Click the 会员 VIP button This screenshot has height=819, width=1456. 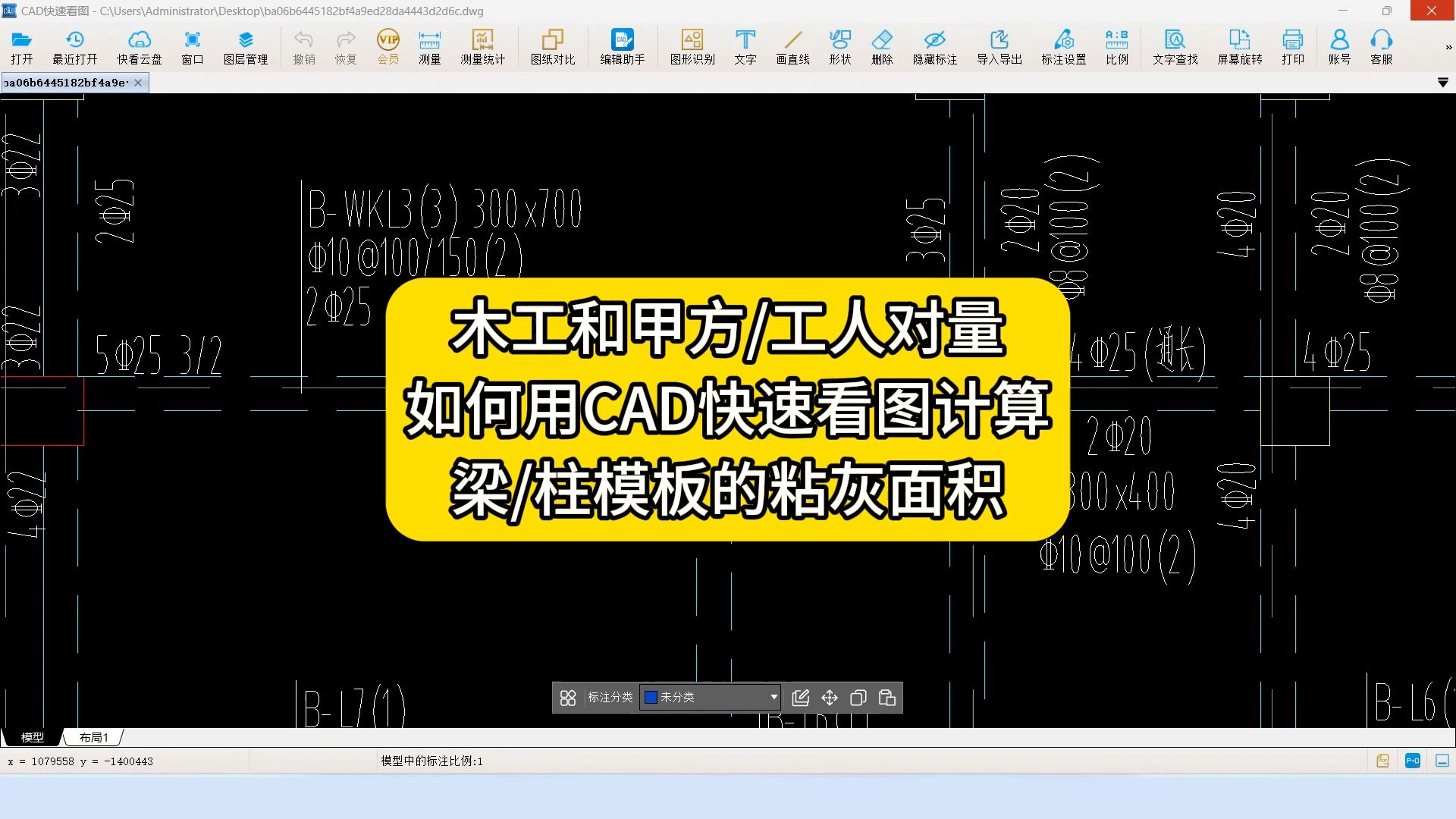click(x=388, y=47)
